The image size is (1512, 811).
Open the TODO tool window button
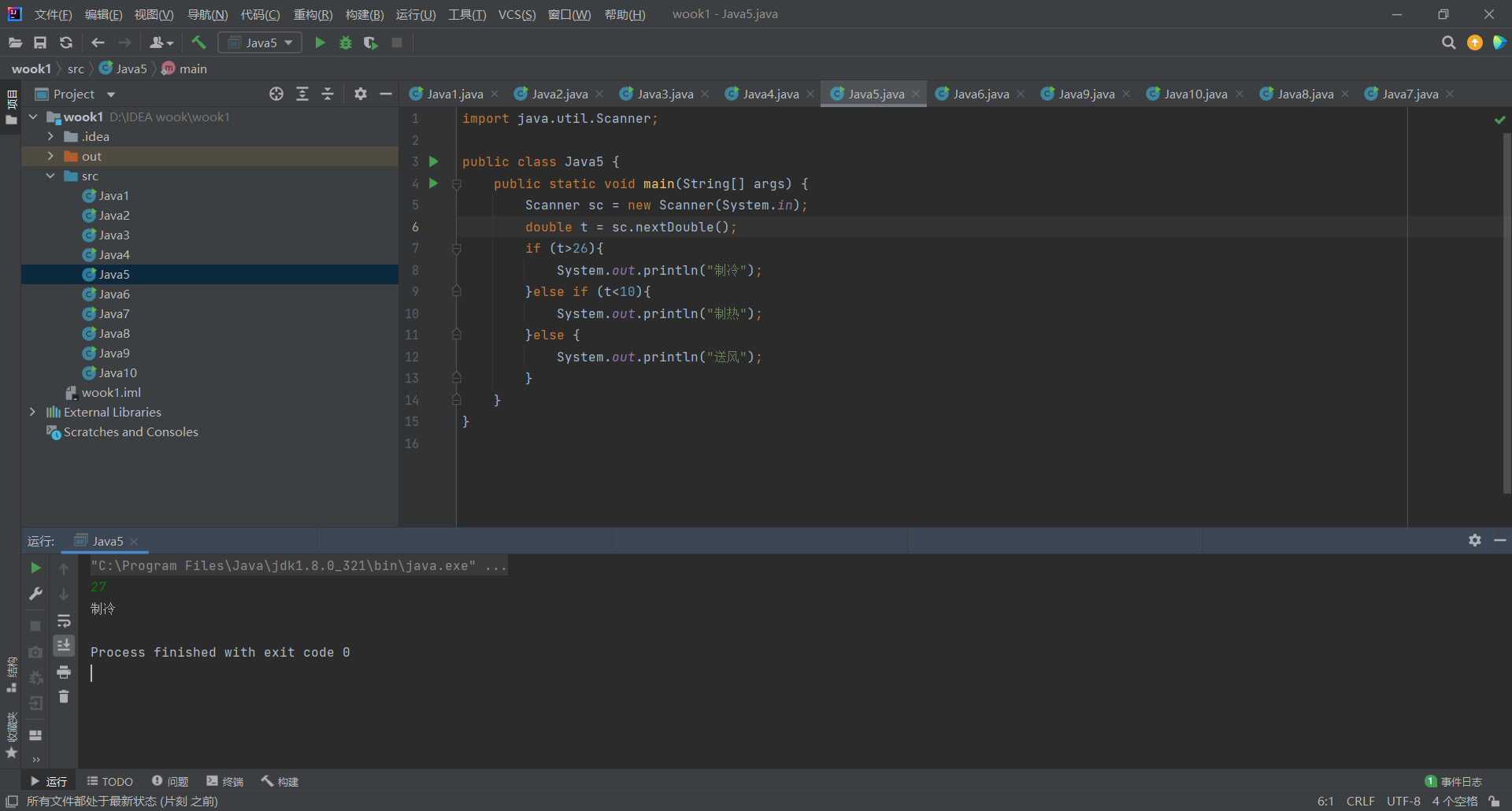(110, 781)
